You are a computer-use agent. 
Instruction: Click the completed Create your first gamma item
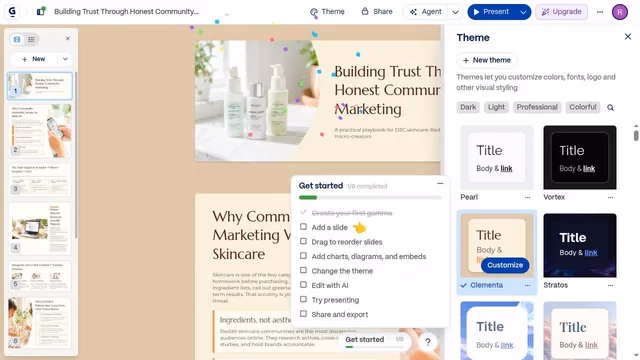351,213
